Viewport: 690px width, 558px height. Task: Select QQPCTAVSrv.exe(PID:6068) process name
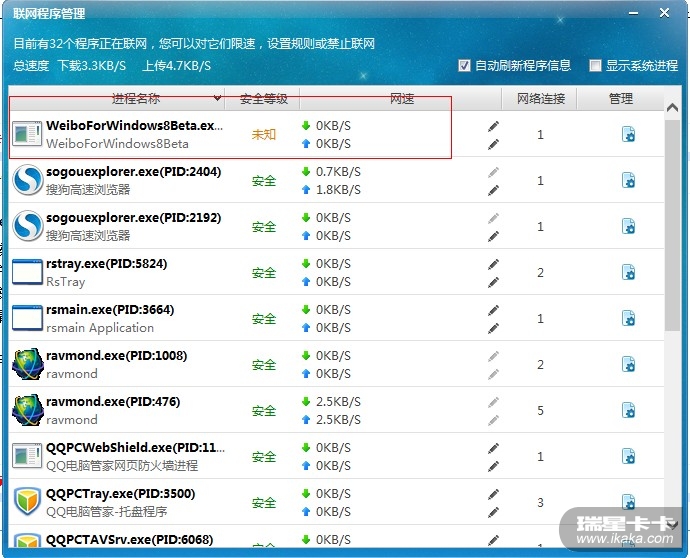[129, 540]
